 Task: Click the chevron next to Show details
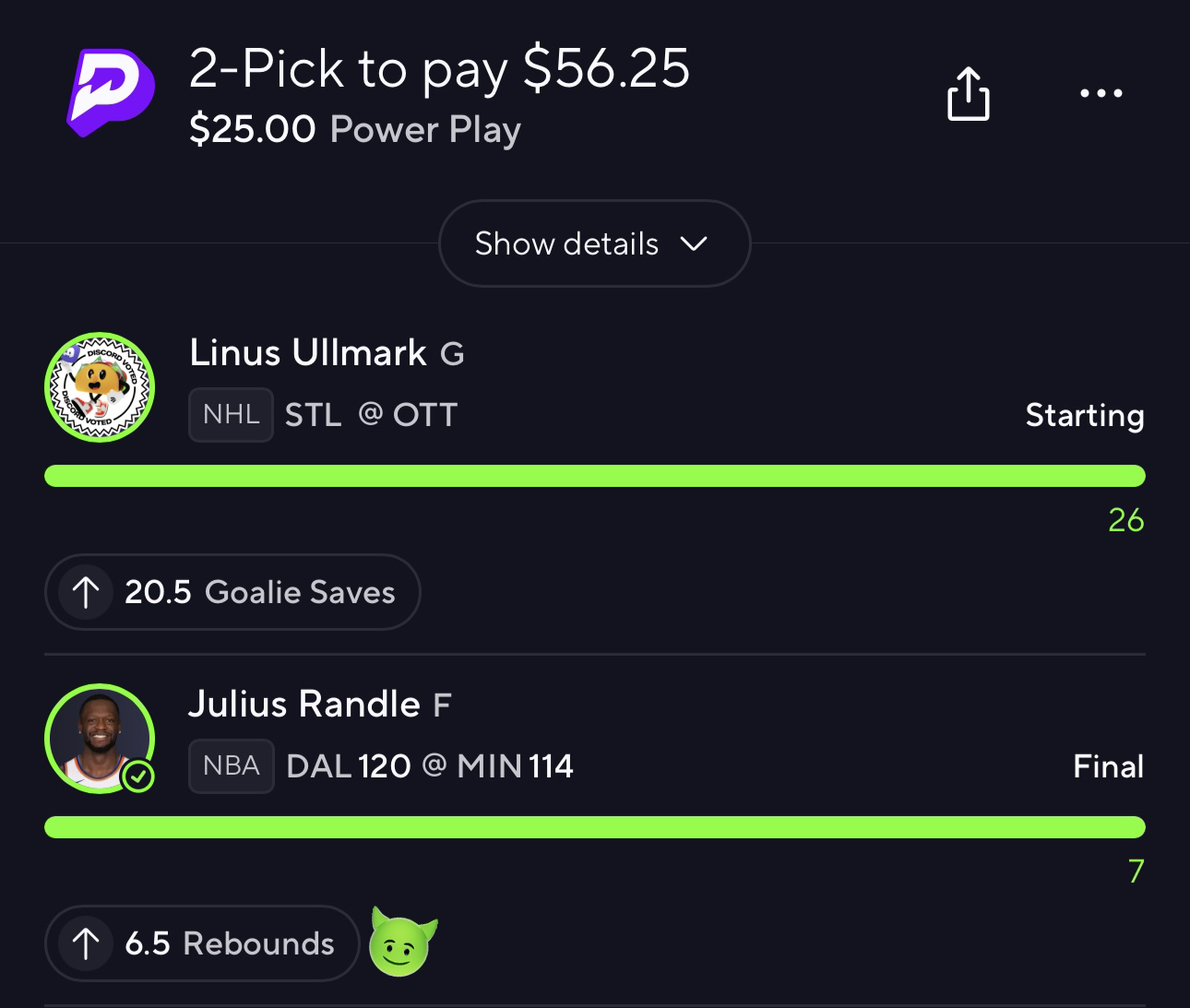[693, 244]
